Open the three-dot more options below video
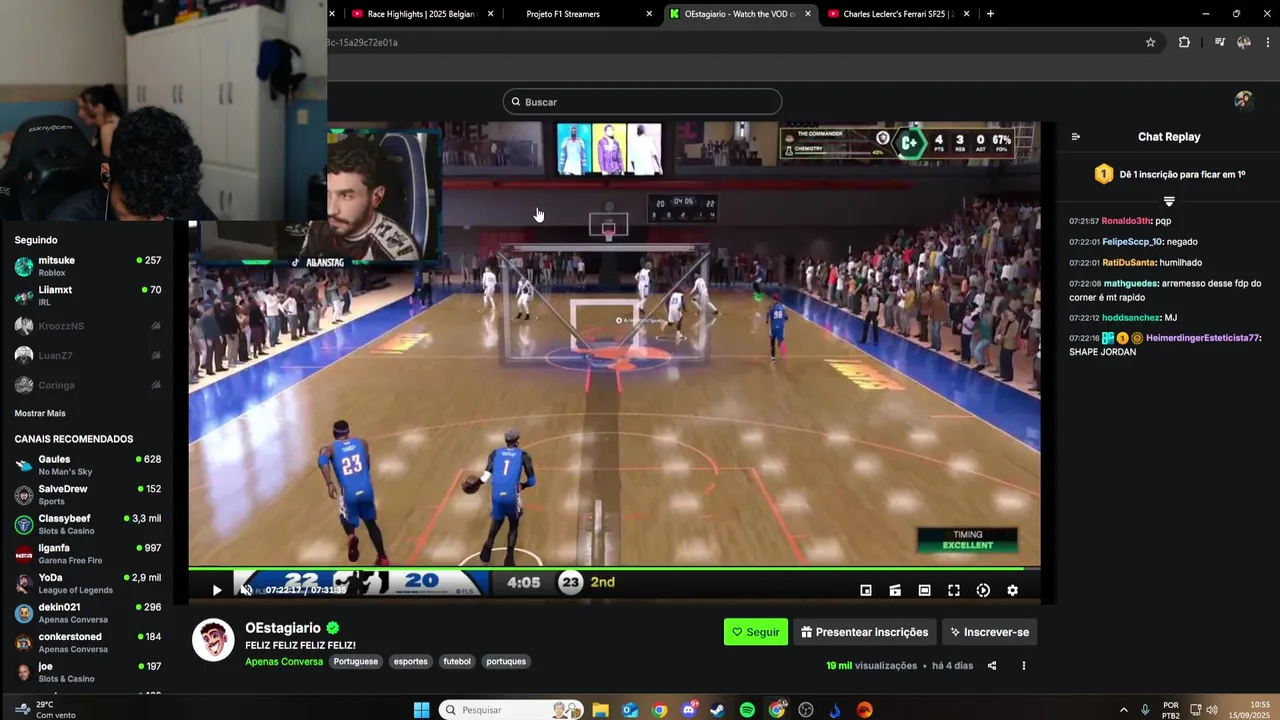This screenshot has height=720, width=1280. coord(1023,665)
